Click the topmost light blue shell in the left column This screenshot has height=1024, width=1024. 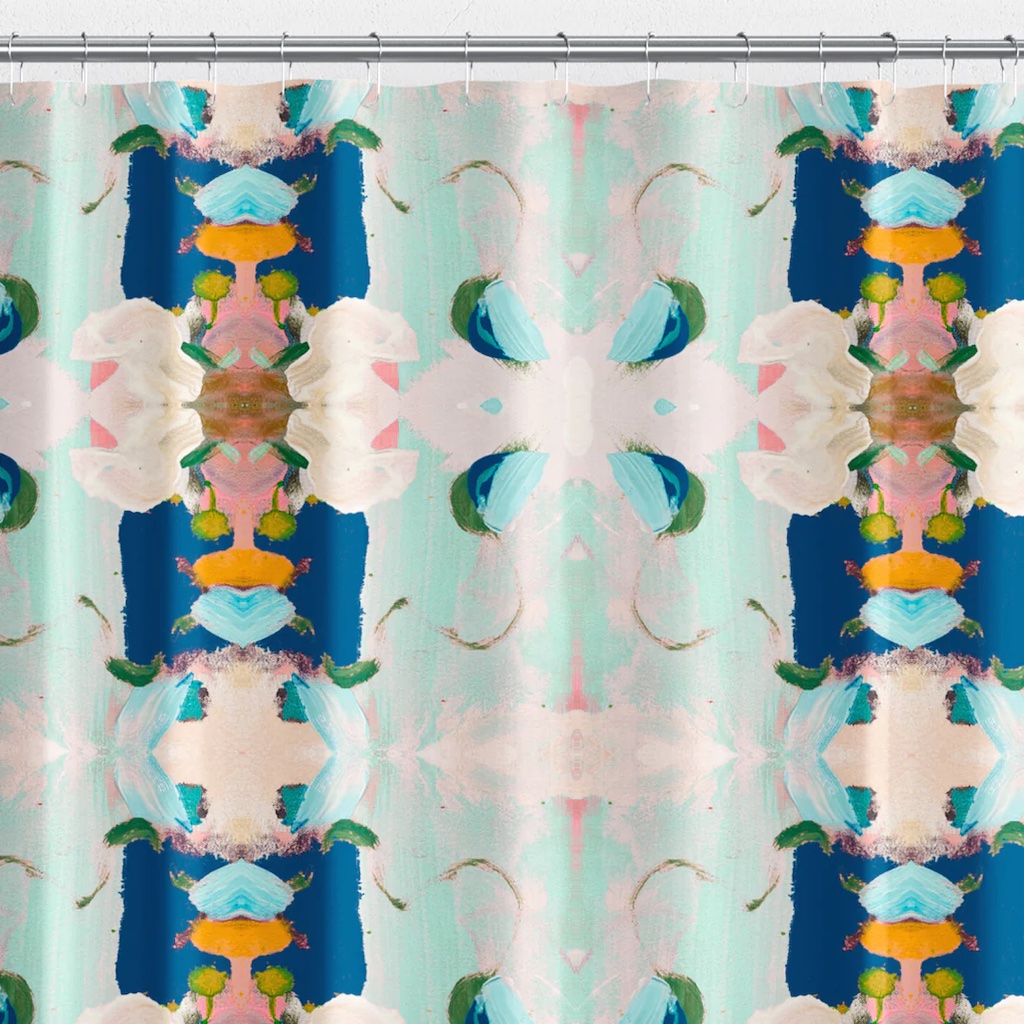pos(245,195)
